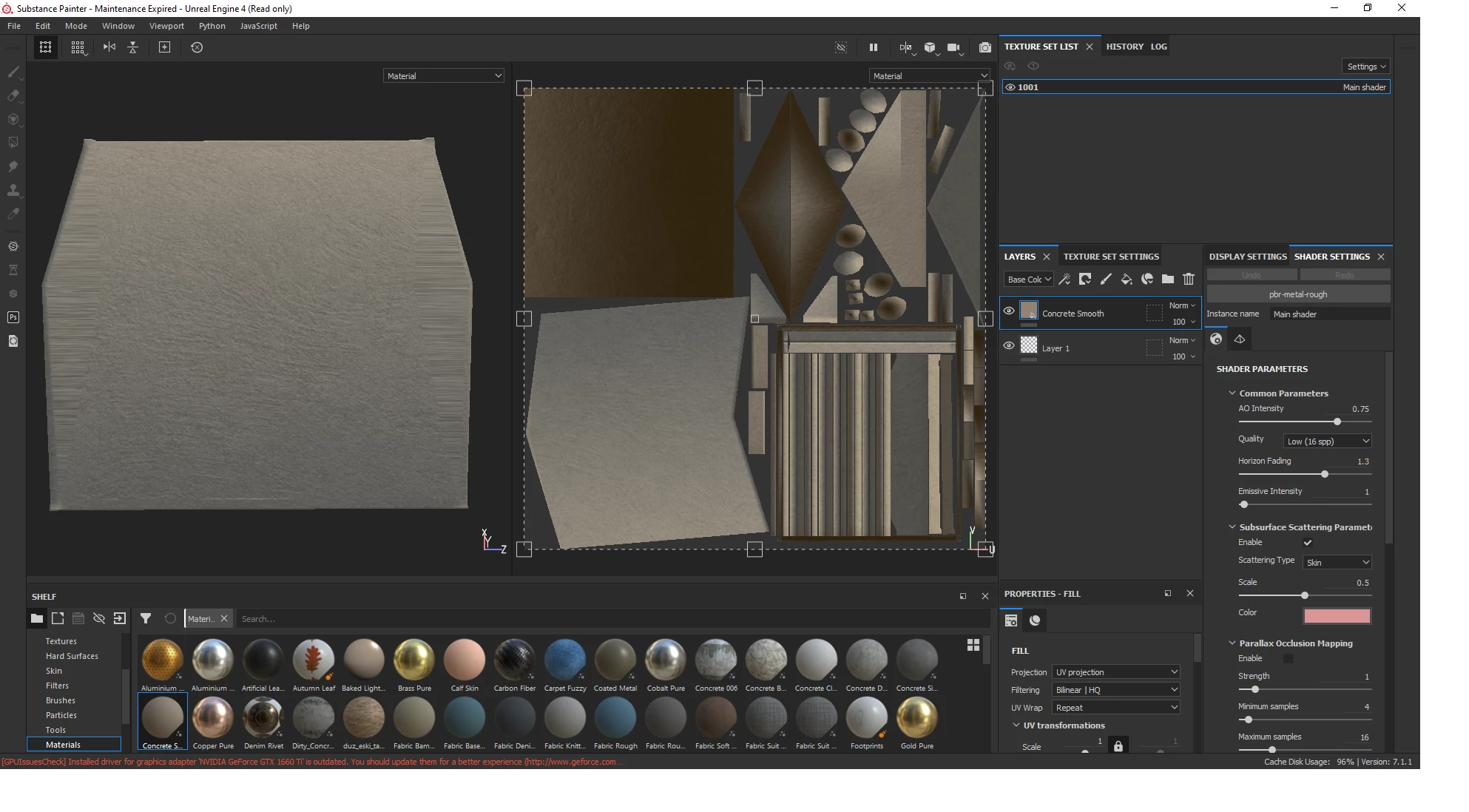Click the pbr-metal-rough shader button

(1297, 294)
